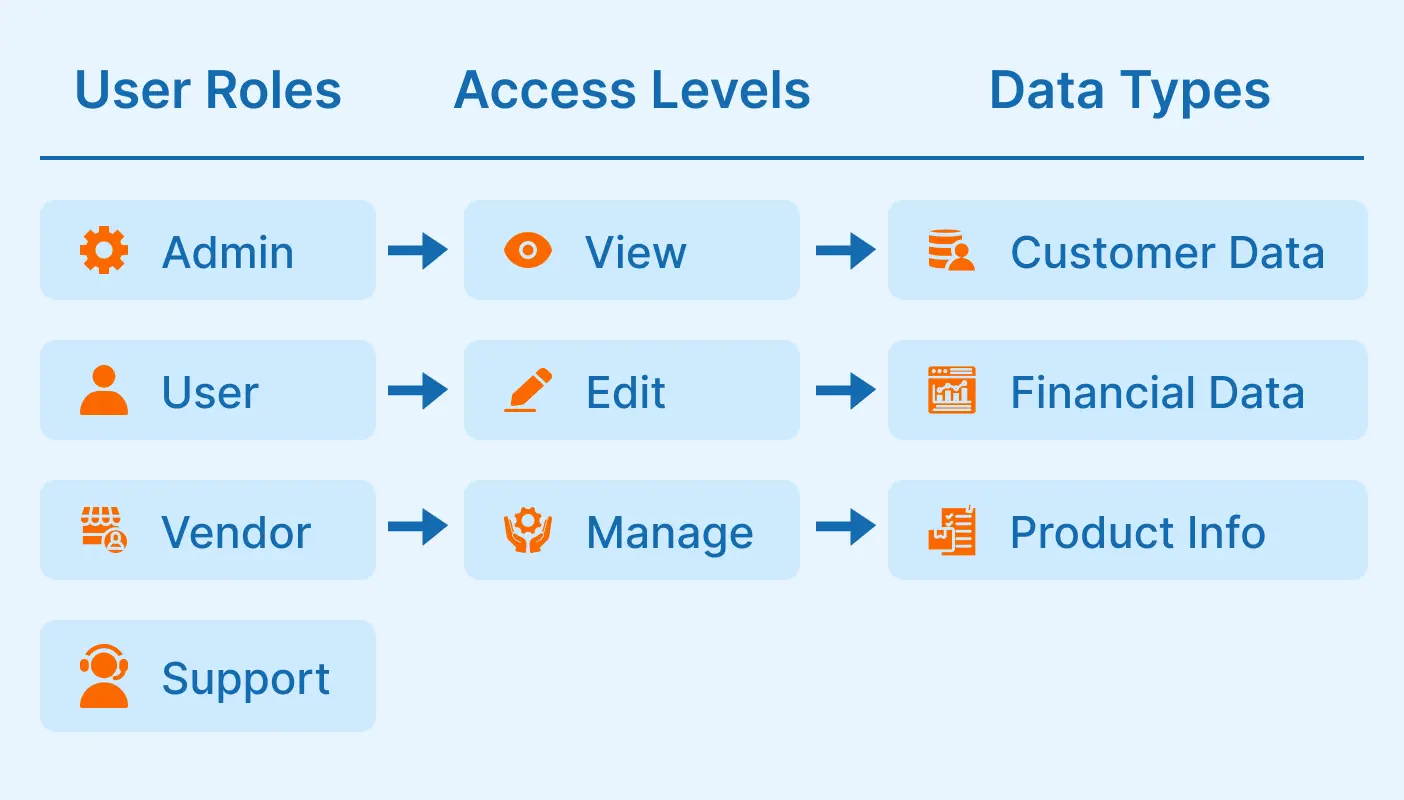The width and height of the screenshot is (1404, 800).
Task: Select the User Roles column heading
Action: 208,91
